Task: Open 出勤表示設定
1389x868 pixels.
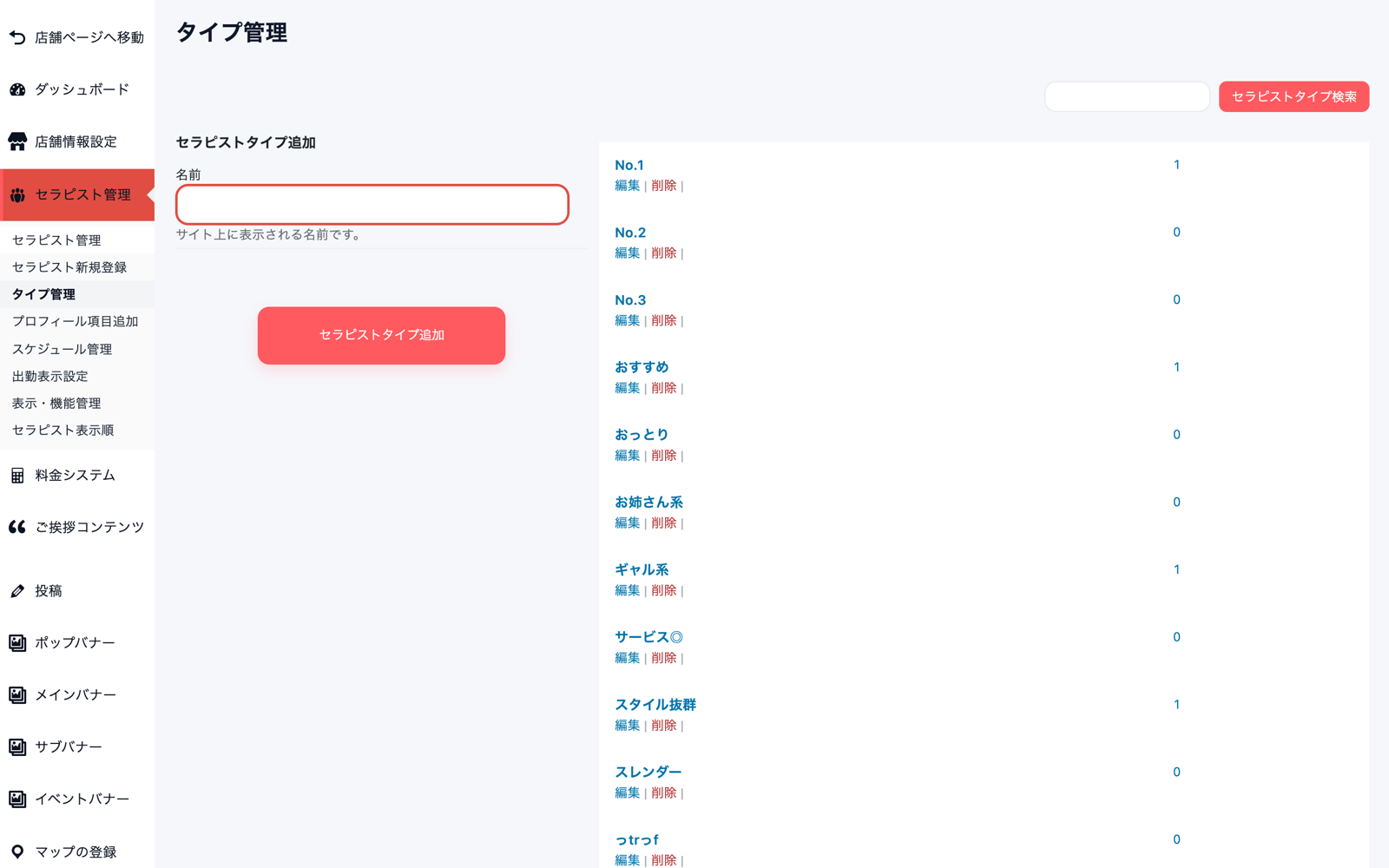Action: pyautogui.click(x=49, y=376)
